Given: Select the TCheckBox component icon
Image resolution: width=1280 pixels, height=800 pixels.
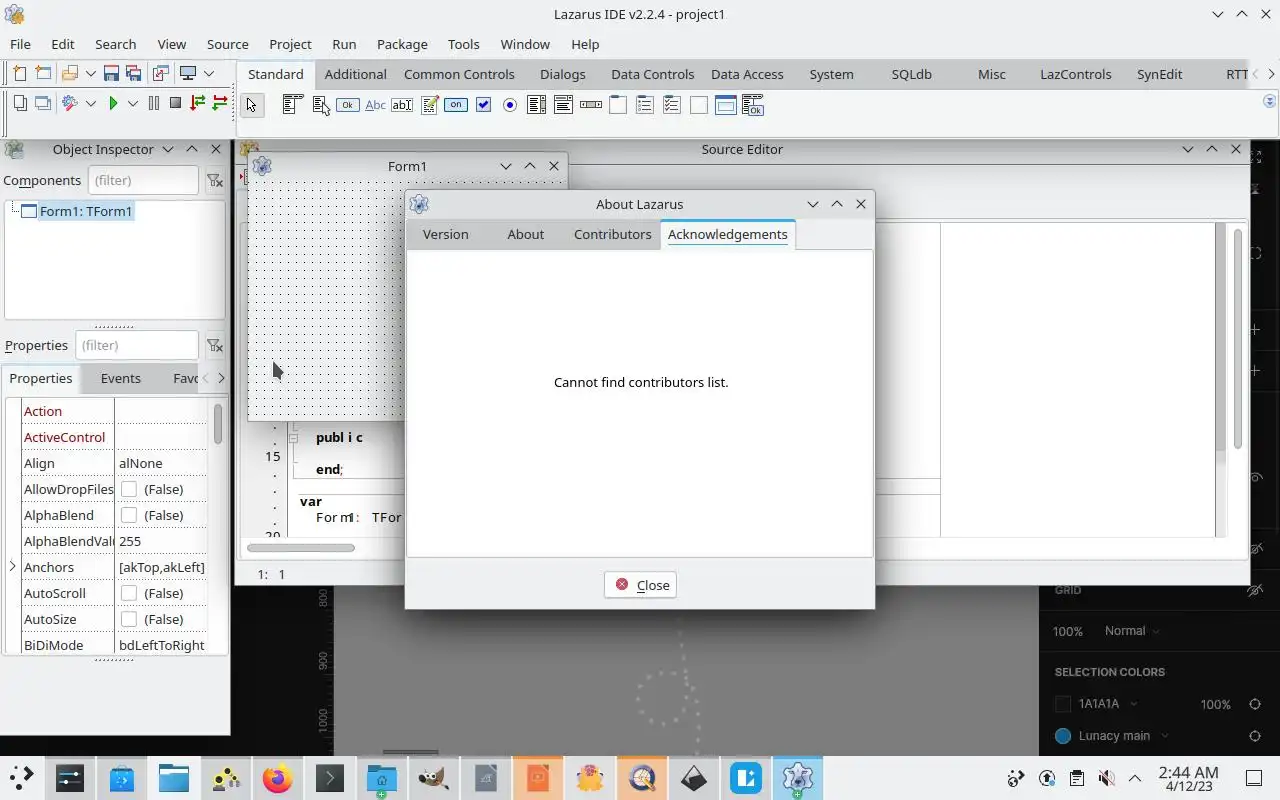Looking at the screenshot, I should pyautogui.click(x=484, y=104).
